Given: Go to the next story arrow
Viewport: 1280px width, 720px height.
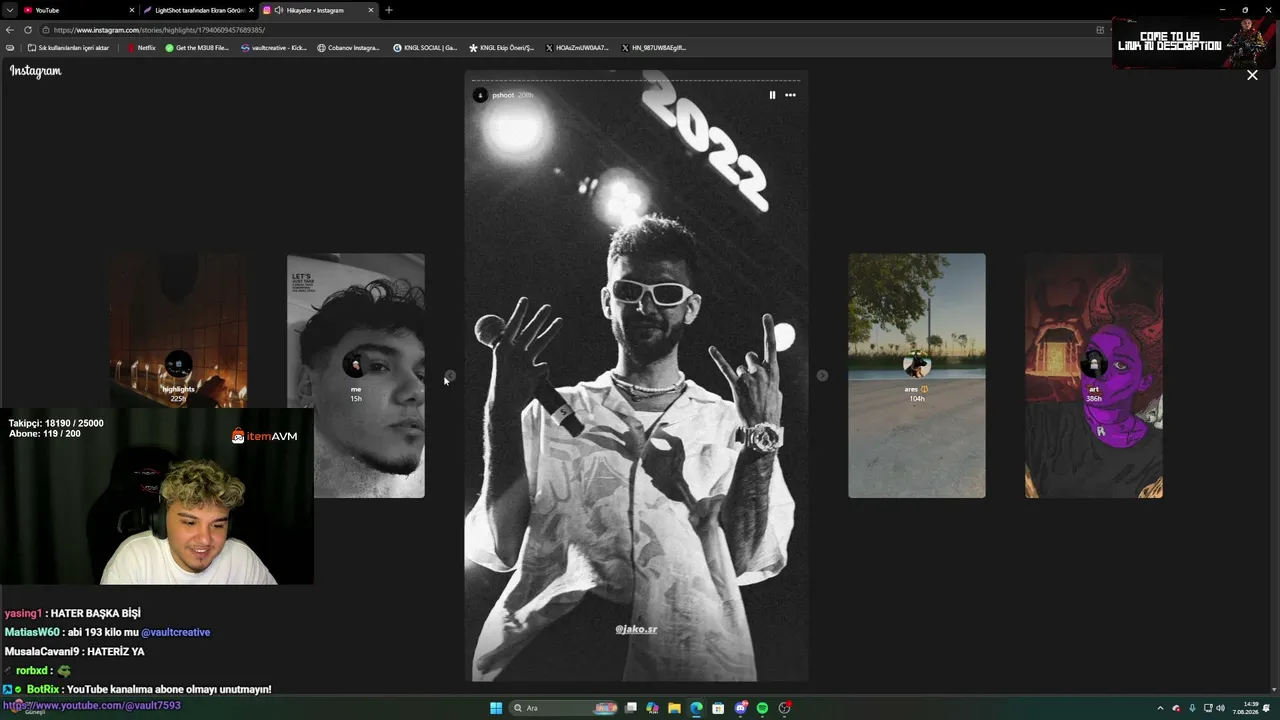Looking at the screenshot, I should click(x=822, y=376).
